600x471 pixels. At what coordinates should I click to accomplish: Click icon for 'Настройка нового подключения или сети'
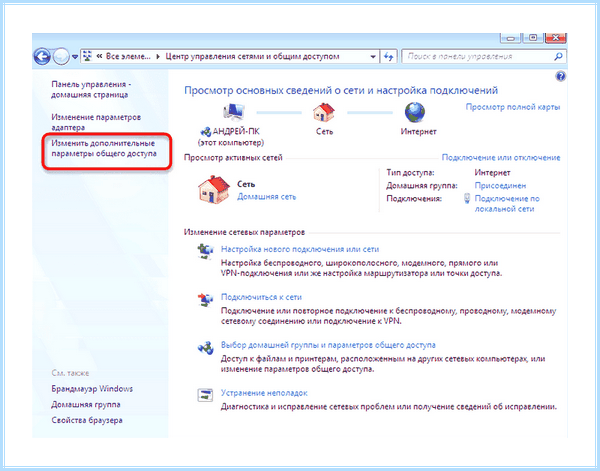click(x=205, y=251)
